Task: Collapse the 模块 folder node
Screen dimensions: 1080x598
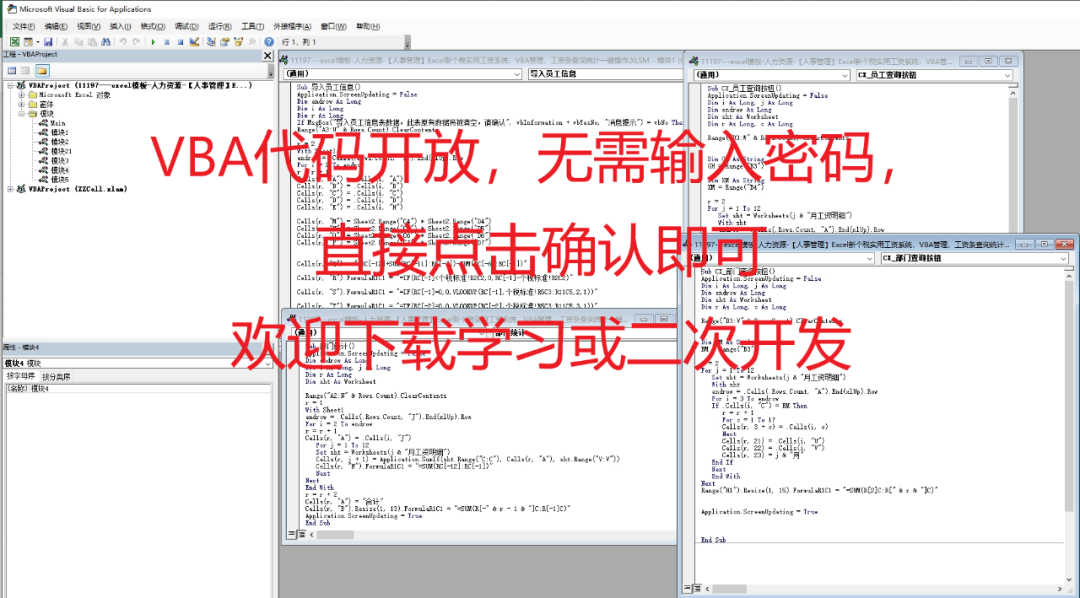Action: coord(21,114)
